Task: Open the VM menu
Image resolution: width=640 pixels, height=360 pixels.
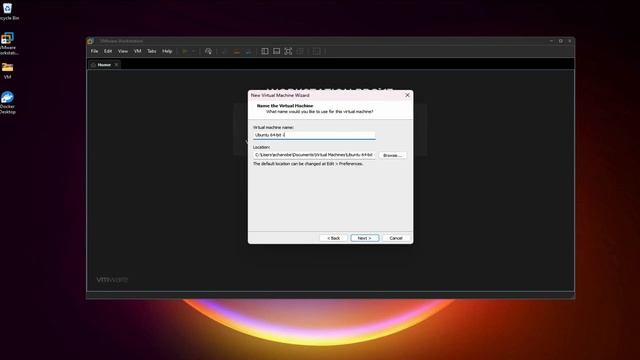Action: click(138, 51)
